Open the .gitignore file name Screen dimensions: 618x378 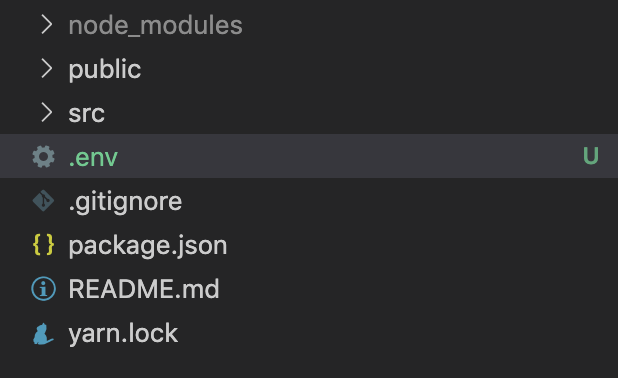pos(125,202)
